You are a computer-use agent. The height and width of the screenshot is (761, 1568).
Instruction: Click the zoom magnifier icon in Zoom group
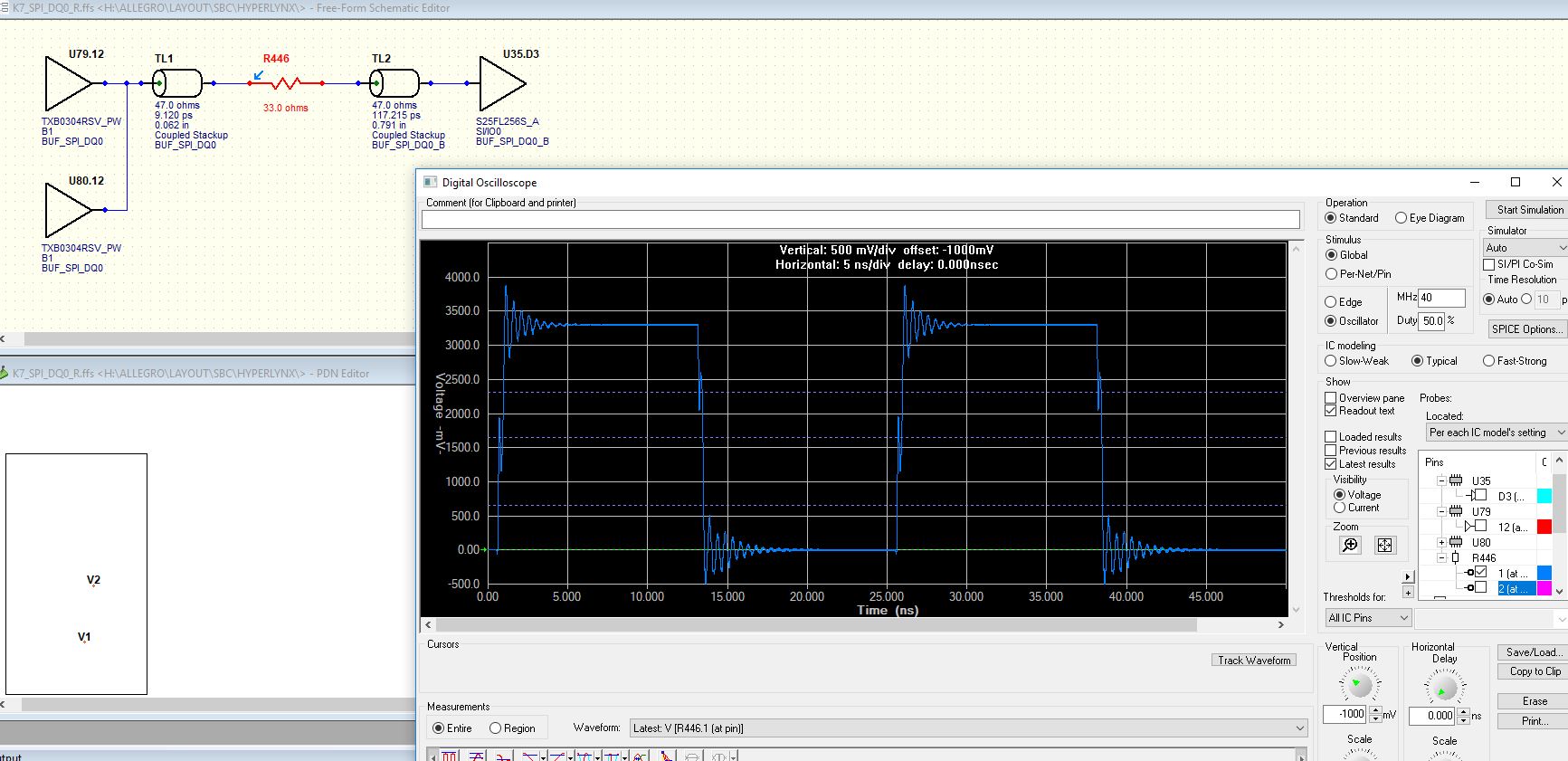(x=1350, y=545)
